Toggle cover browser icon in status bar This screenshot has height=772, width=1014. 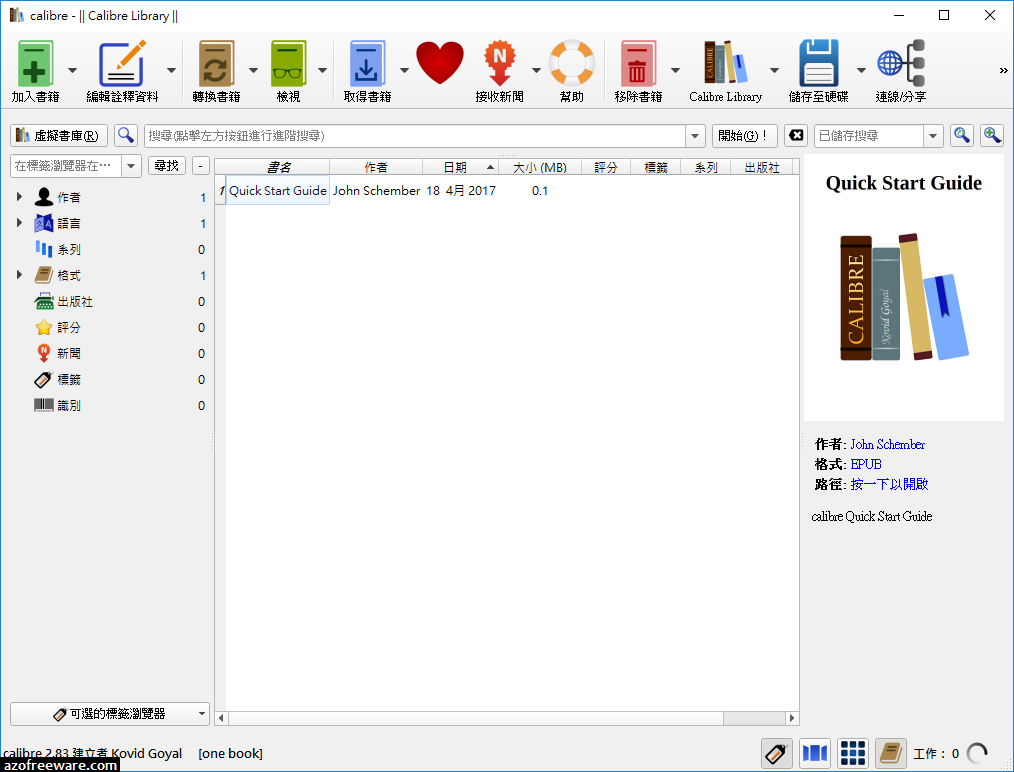(x=815, y=753)
